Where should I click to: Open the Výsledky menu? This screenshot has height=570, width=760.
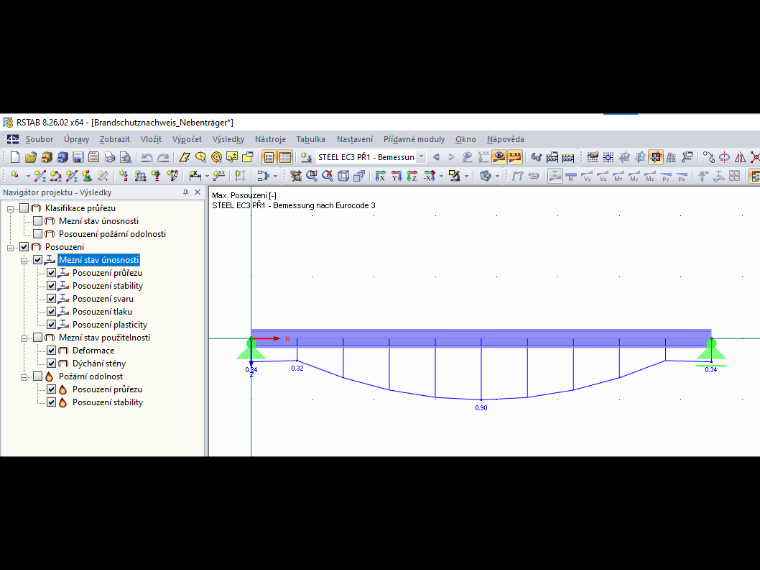pyautogui.click(x=228, y=139)
